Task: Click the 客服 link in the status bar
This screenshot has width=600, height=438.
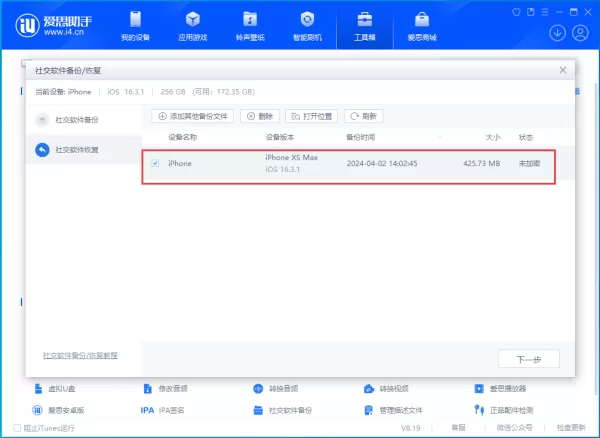Action: (458, 428)
